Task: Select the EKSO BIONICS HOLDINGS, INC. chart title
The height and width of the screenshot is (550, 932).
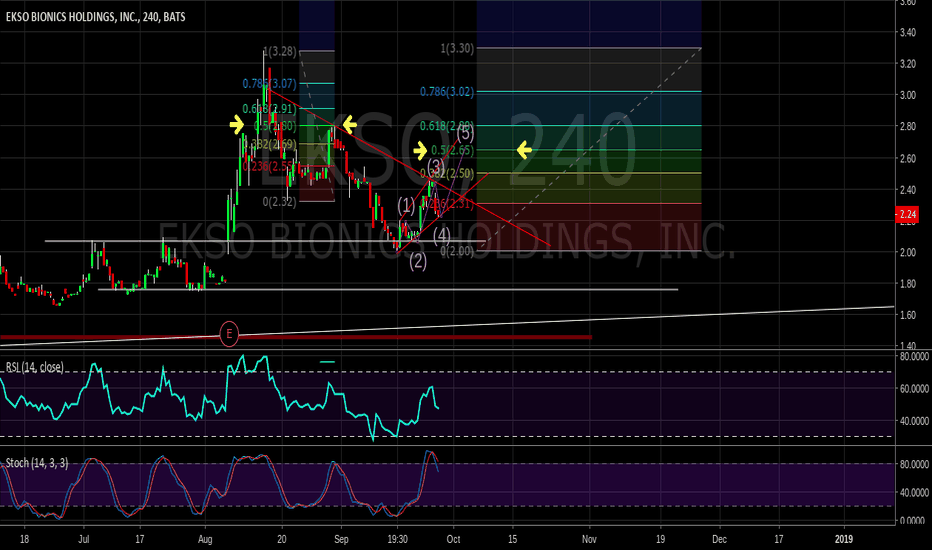Action: 95,17
